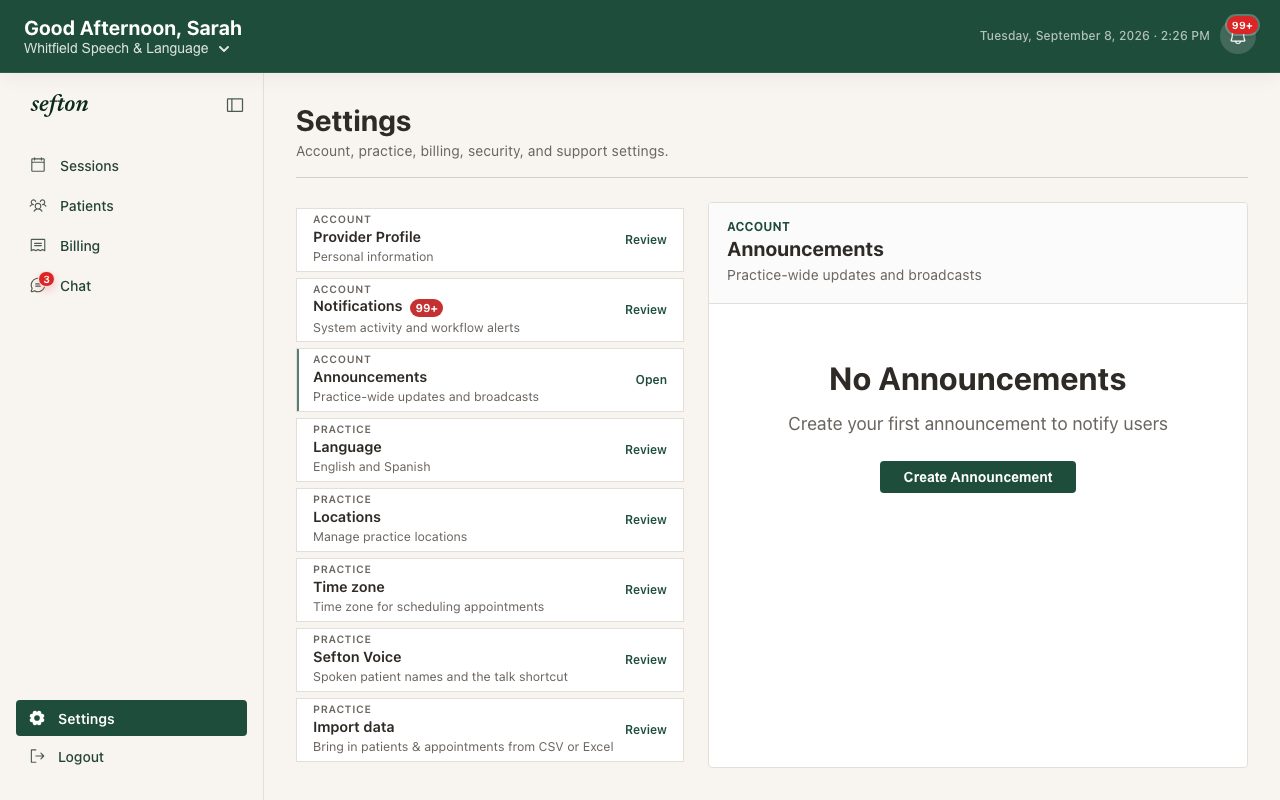Open Chat from the sidebar
Screen dimensions: 1280x800
(x=131, y=286)
